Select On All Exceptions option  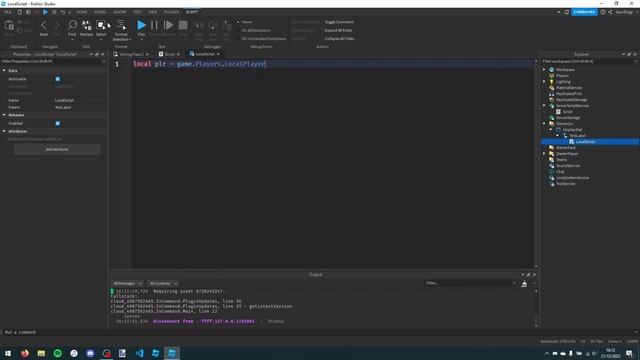pos(254,30)
